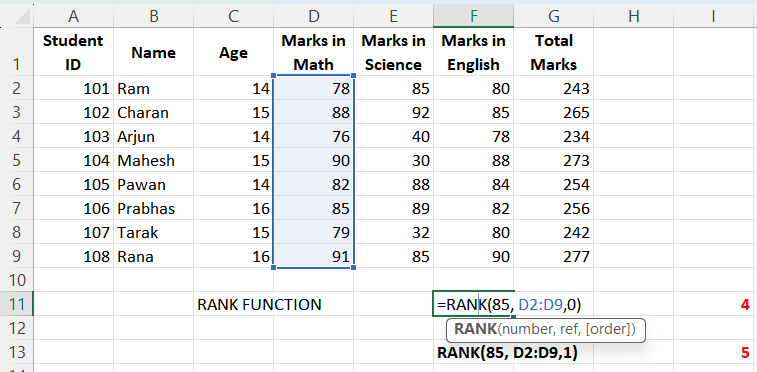757x372 pixels.
Task: Click Math marks cell with 76
Action: [314, 137]
